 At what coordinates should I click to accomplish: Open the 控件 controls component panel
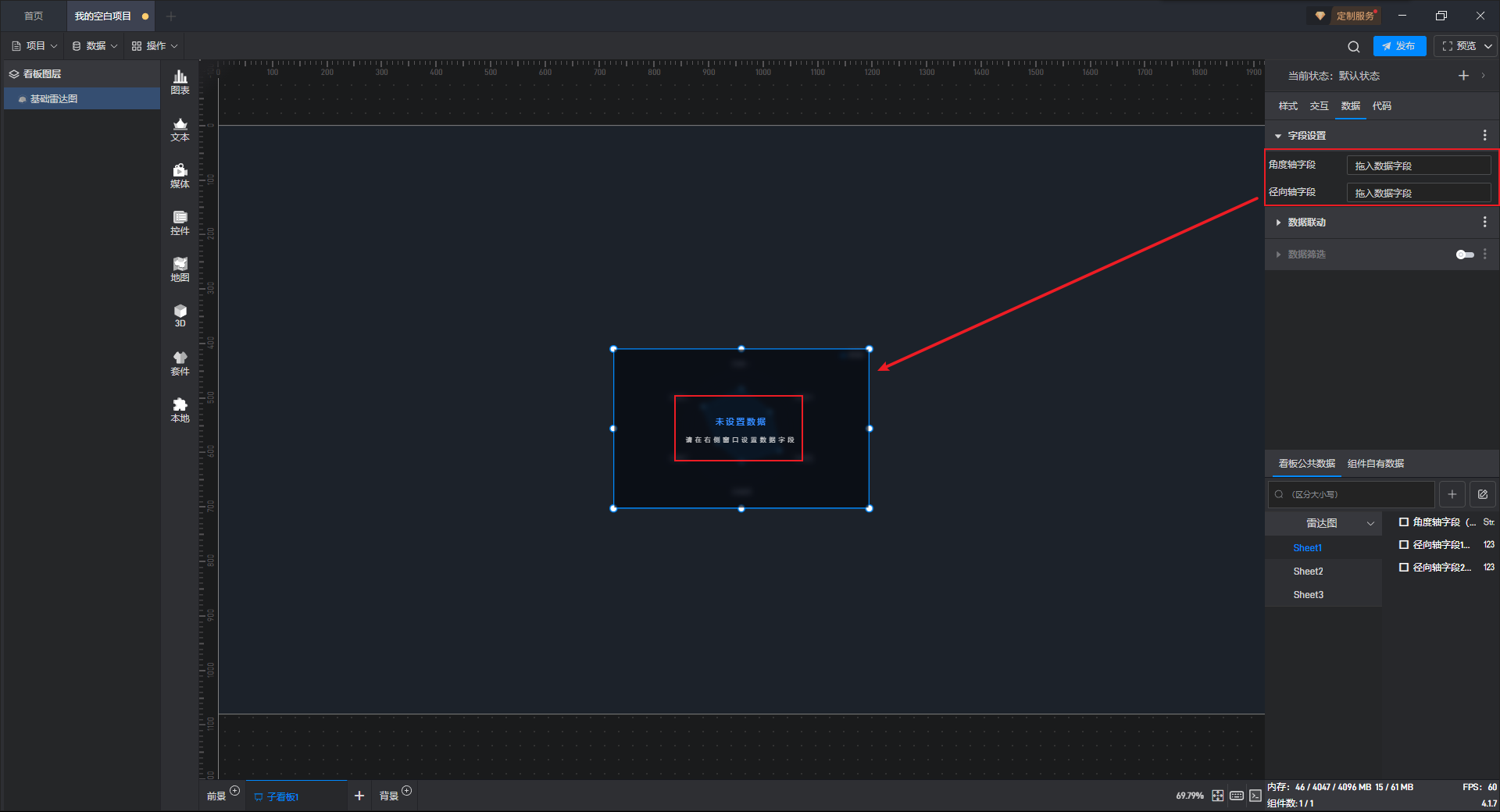click(x=180, y=223)
